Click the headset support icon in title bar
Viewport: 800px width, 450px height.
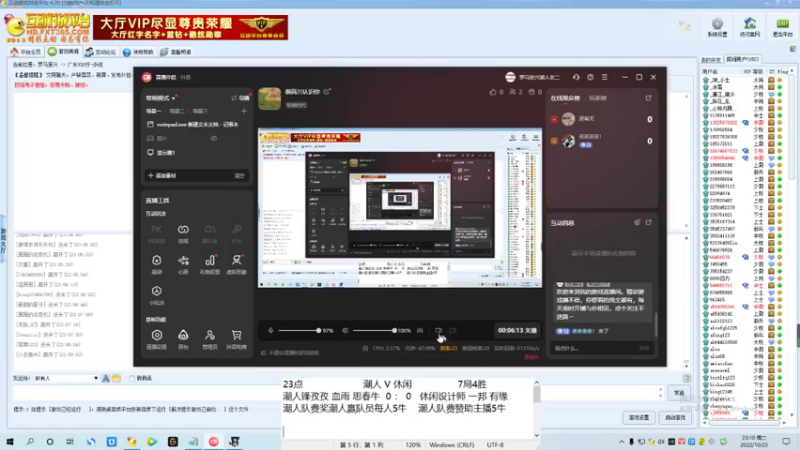576,77
